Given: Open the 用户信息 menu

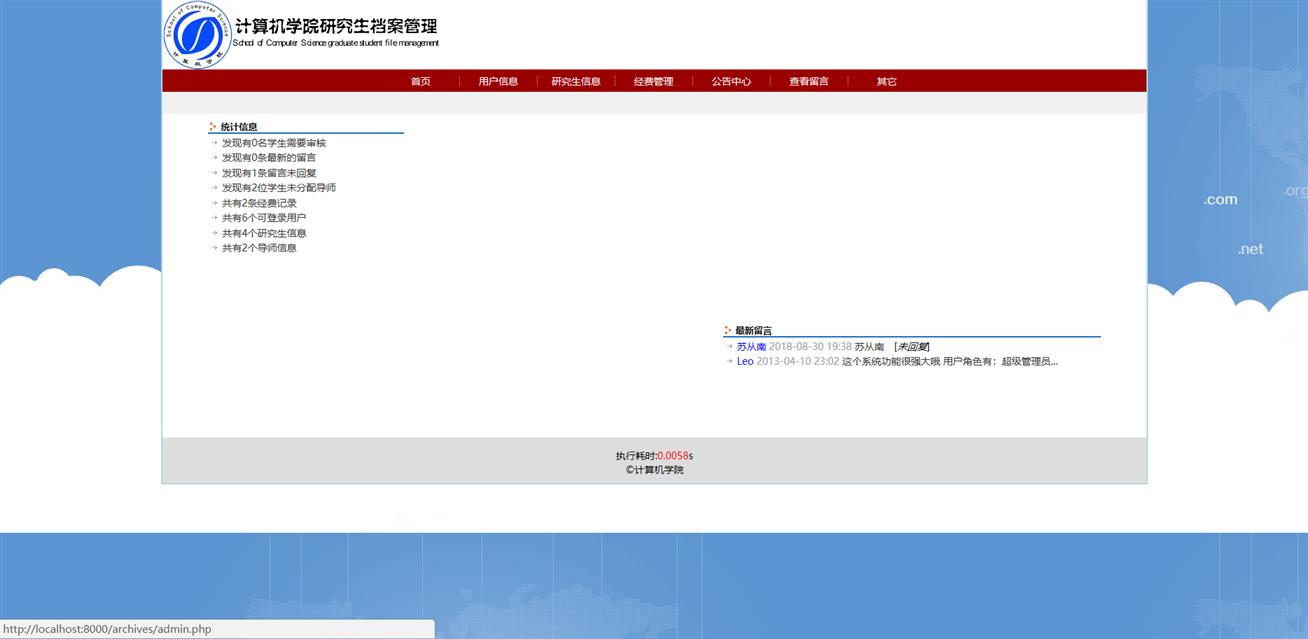Looking at the screenshot, I should (x=498, y=82).
